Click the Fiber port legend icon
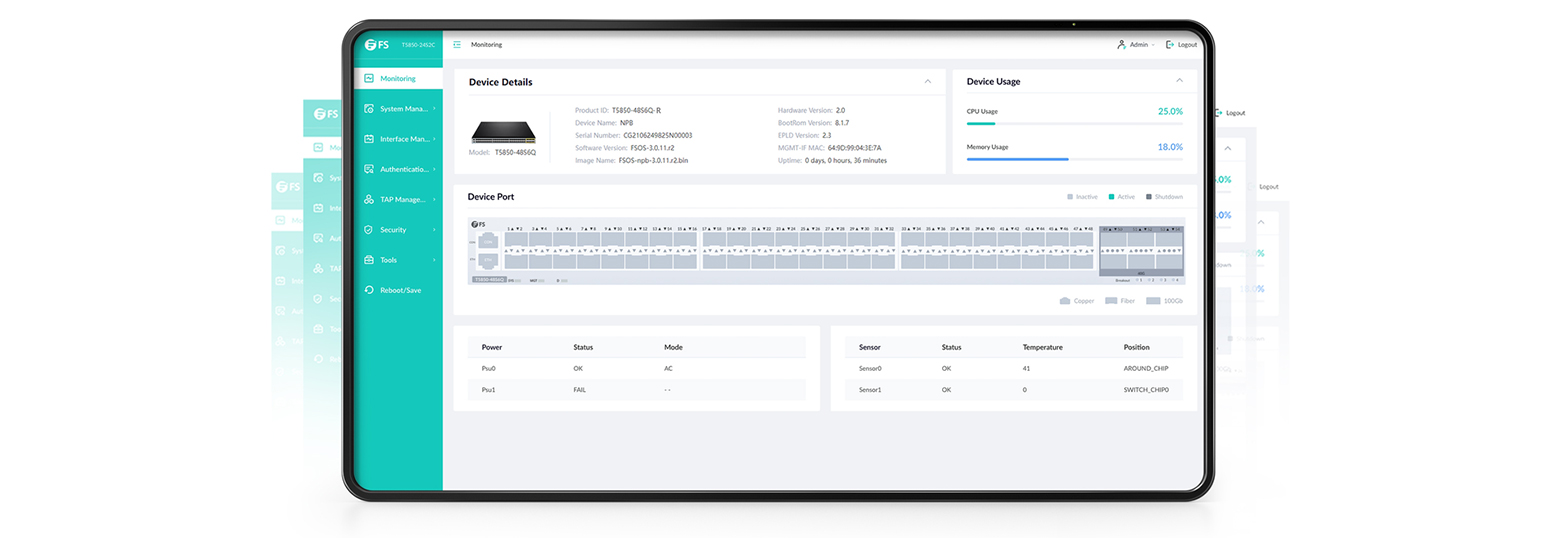The image size is (1560, 557). click(x=1111, y=300)
